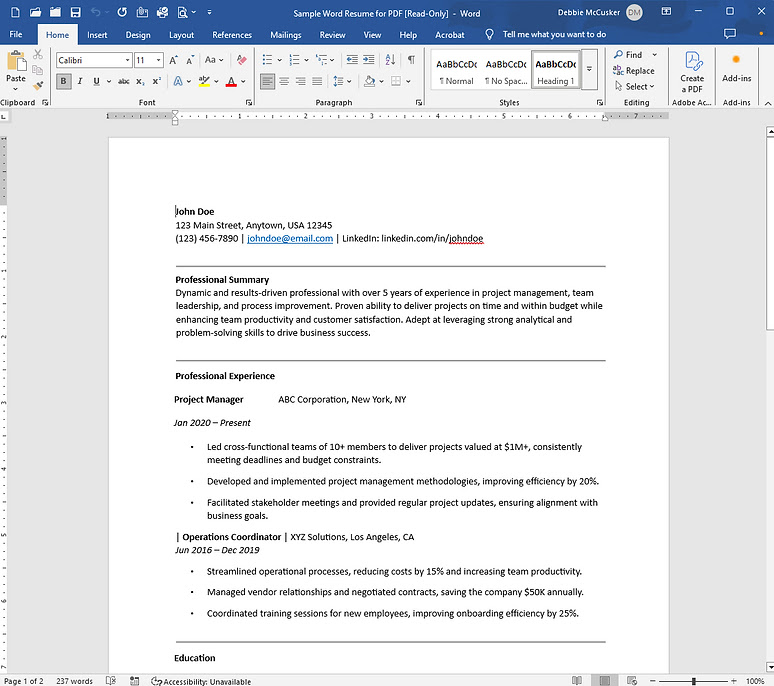Image resolution: width=774 pixels, height=686 pixels.
Task: Expand the Styles gallery More arrow
Action: [x=589, y=69]
